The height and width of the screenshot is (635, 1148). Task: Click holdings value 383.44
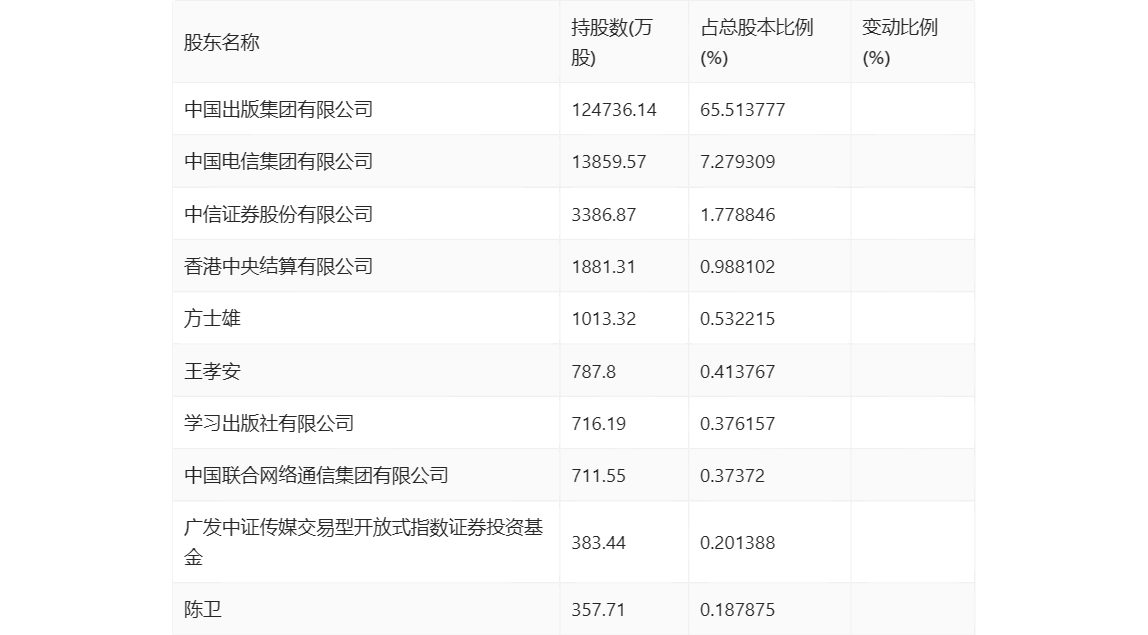point(599,543)
